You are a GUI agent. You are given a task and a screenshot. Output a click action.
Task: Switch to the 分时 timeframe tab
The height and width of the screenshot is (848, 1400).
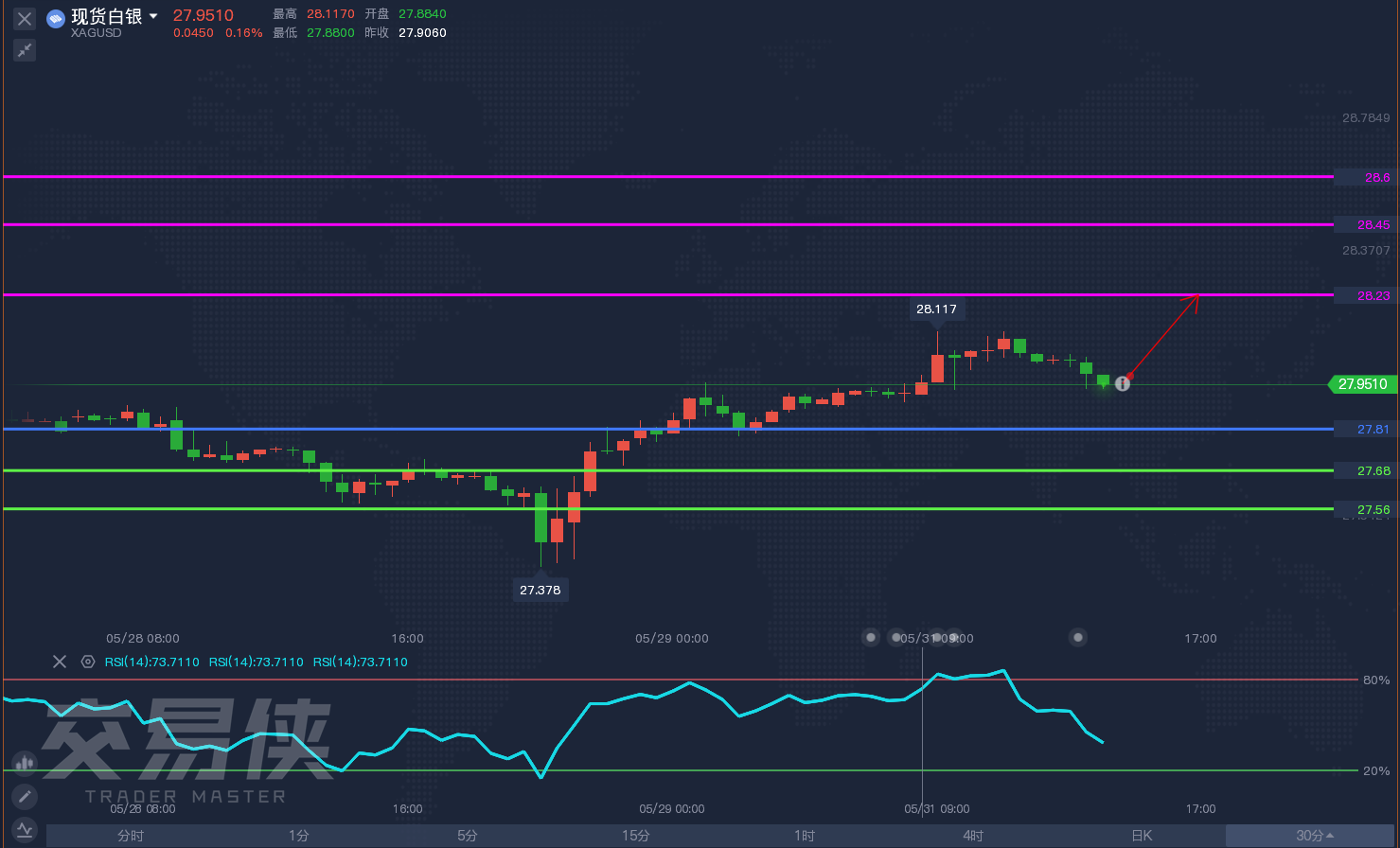coord(131,836)
